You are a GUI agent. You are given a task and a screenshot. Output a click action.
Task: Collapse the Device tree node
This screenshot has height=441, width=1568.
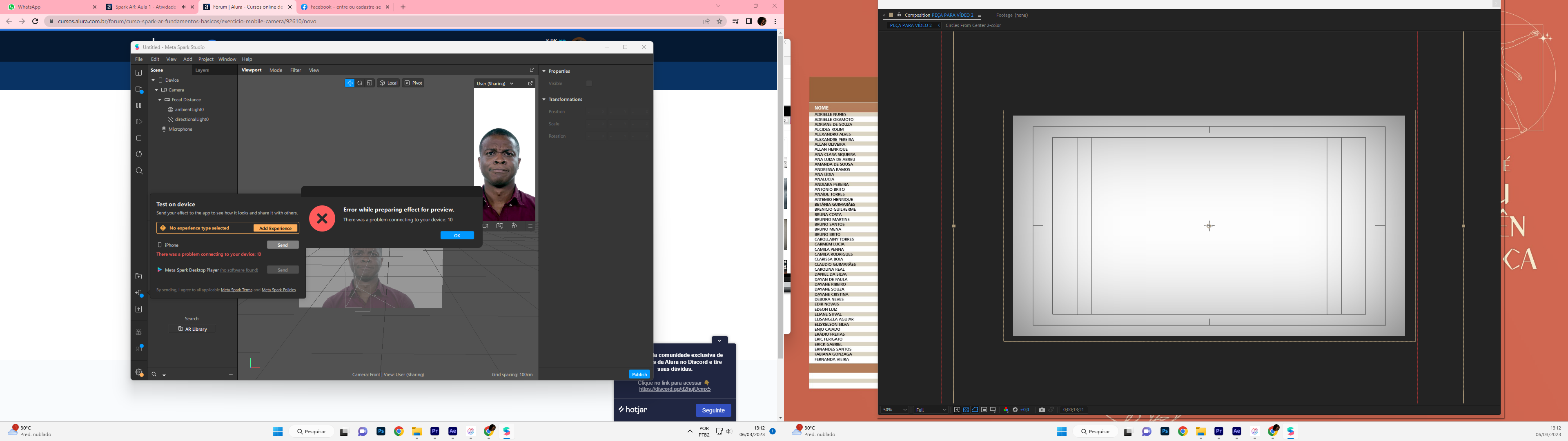(153, 80)
